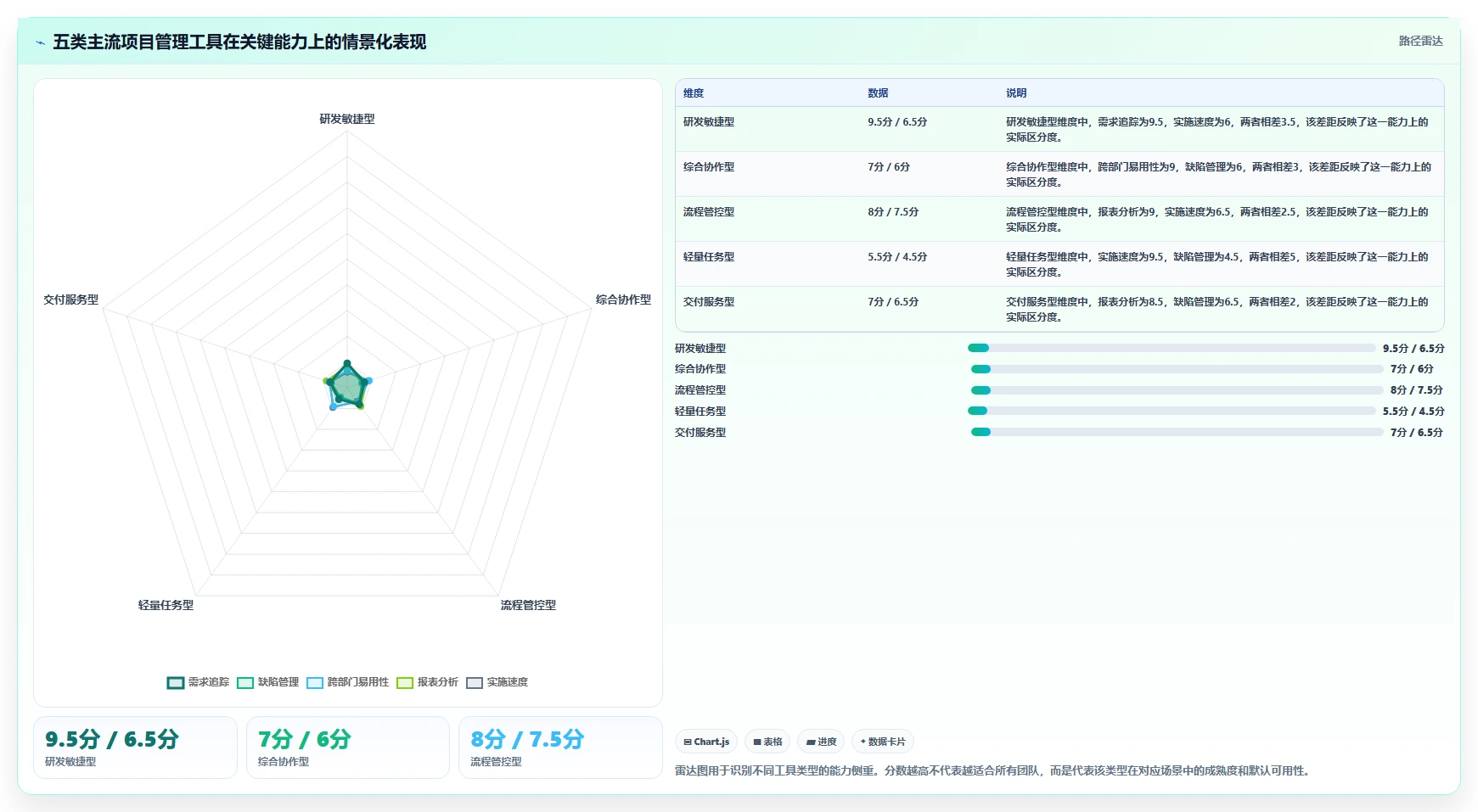1478x812 pixels.
Task: Open the 7分 / 6分 综合协作型 card
Action: point(348,748)
